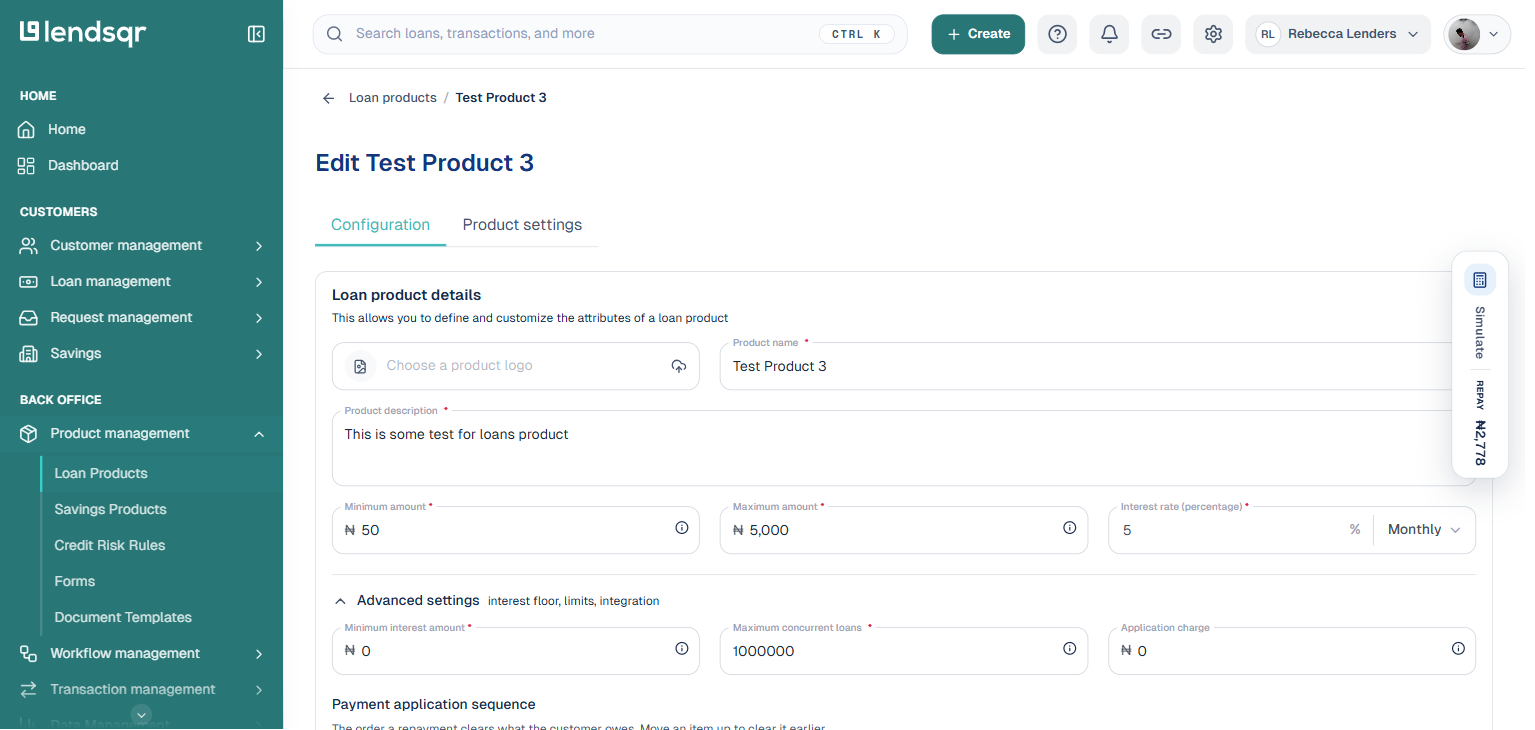
Task: Click the lendsqr logo
Action: tap(83, 33)
